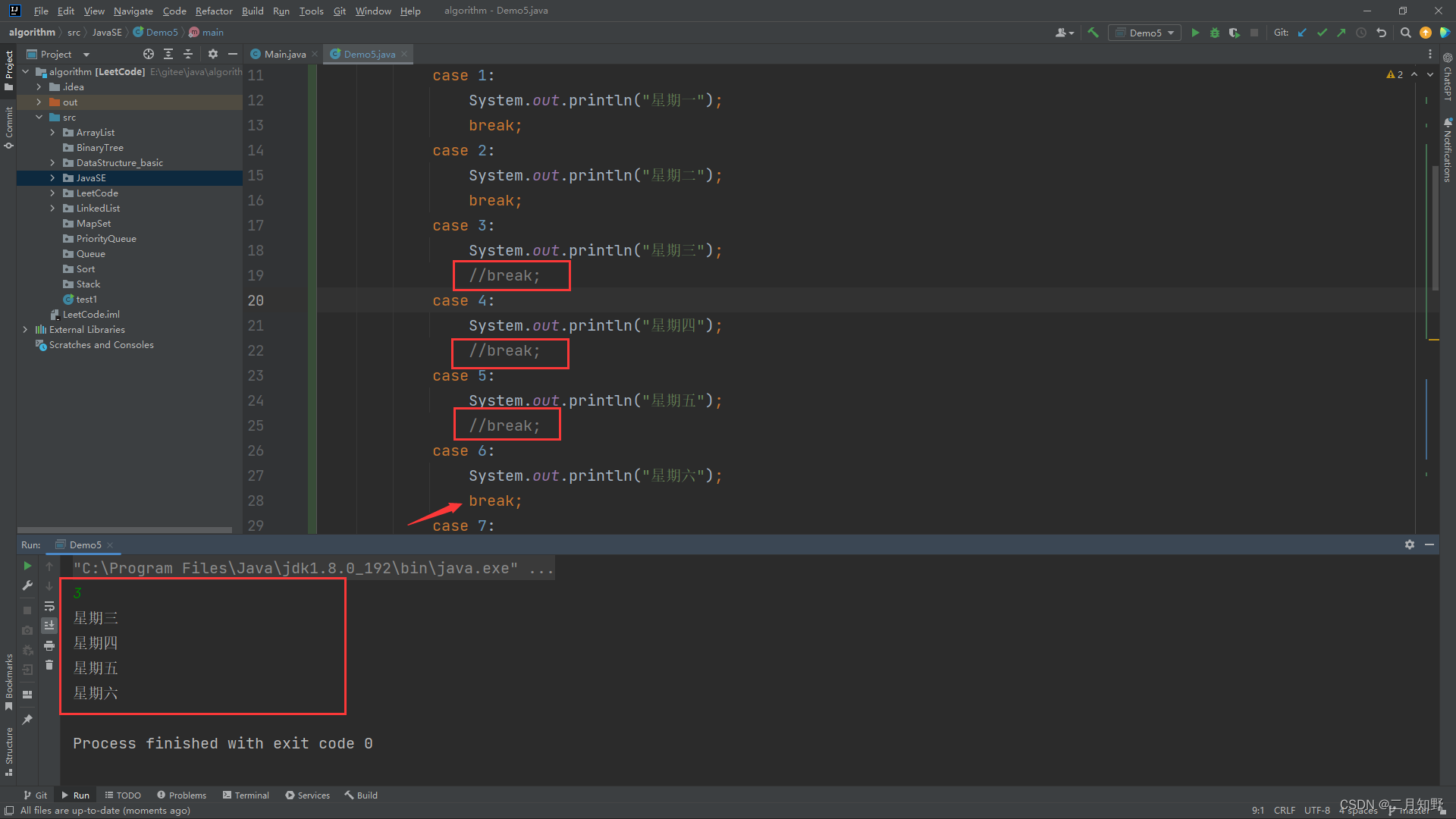Toggle soft-wrap in Run console
The height and width of the screenshot is (819, 1456).
coord(49,606)
